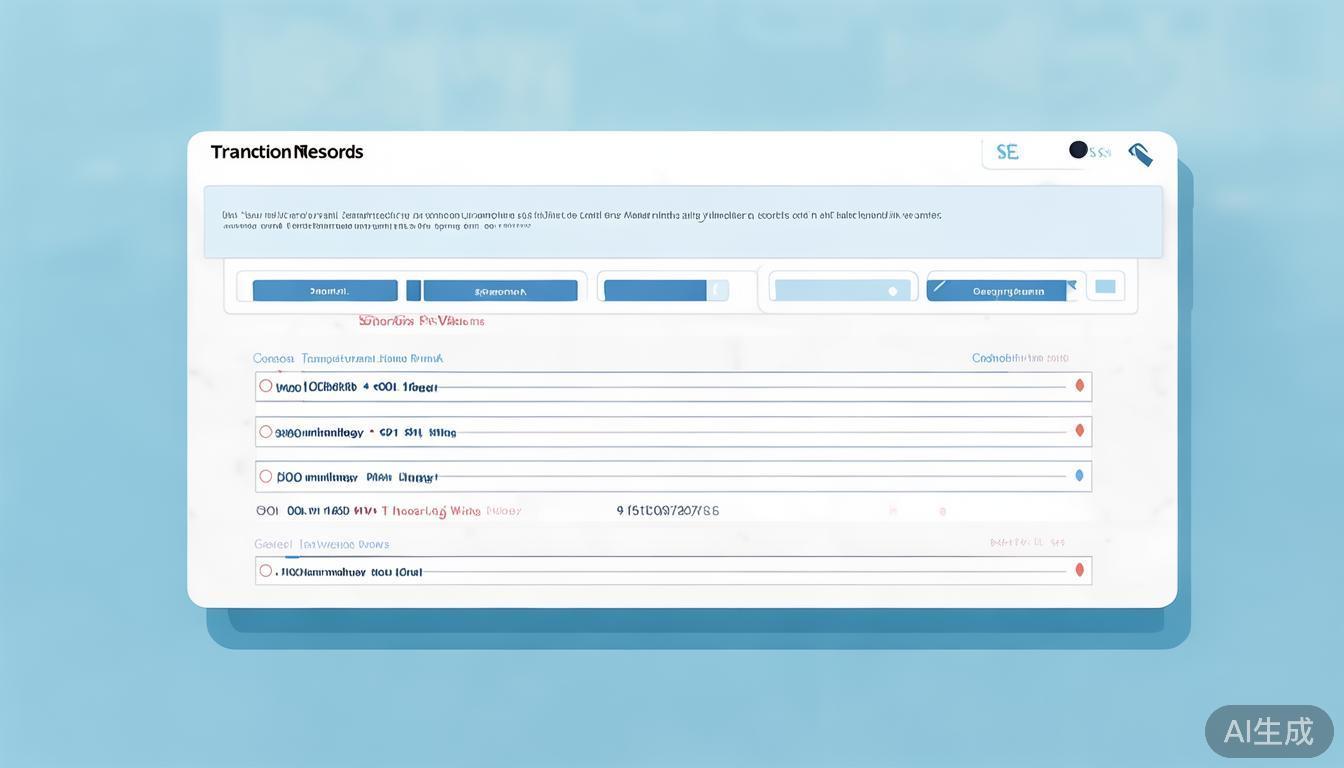The width and height of the screenshot is (1344, 768).
Task: Select the bottom record row radio button
Action: [x=265, y=571]
